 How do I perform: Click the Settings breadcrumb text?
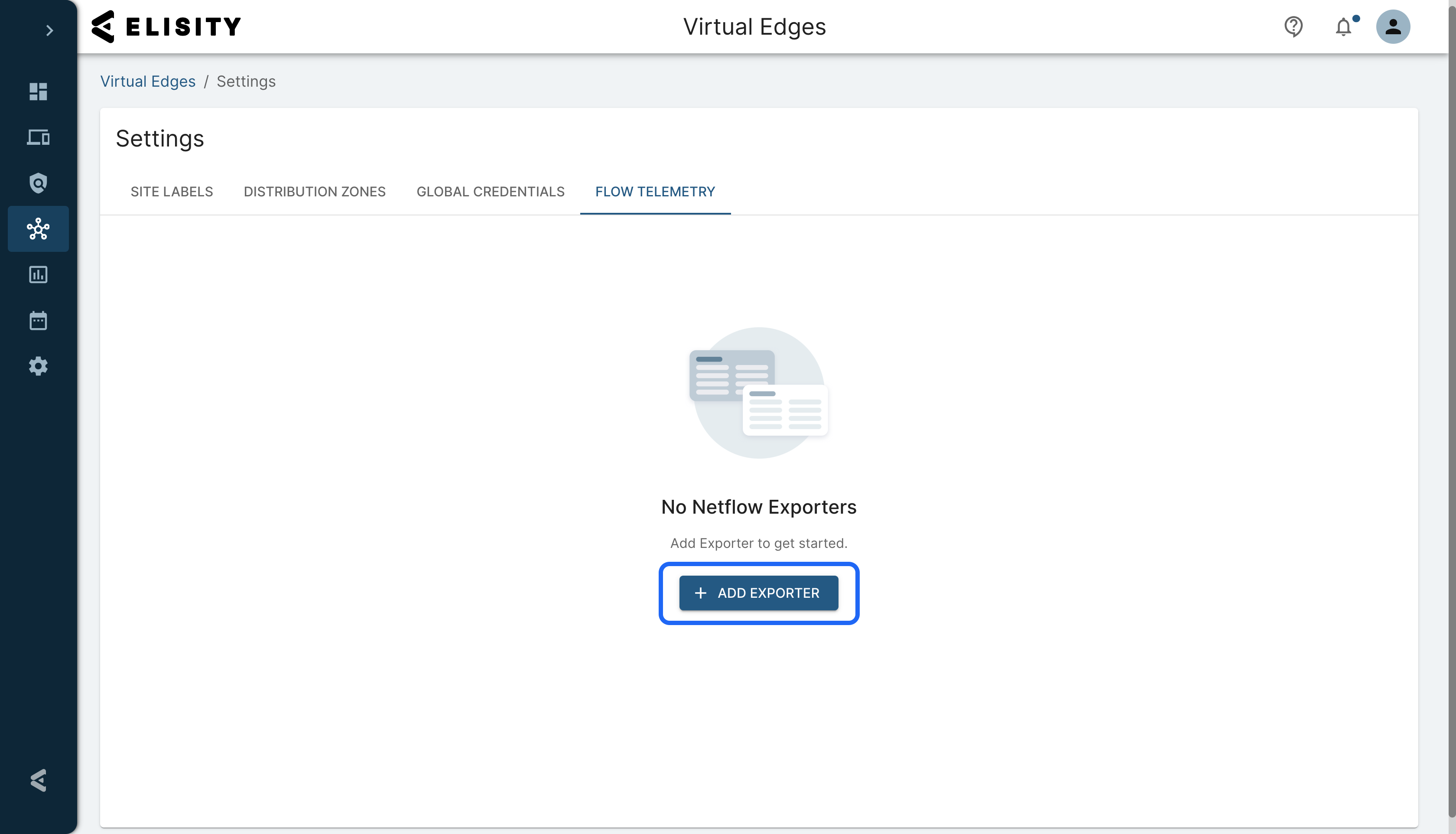(x=246, y=81)
